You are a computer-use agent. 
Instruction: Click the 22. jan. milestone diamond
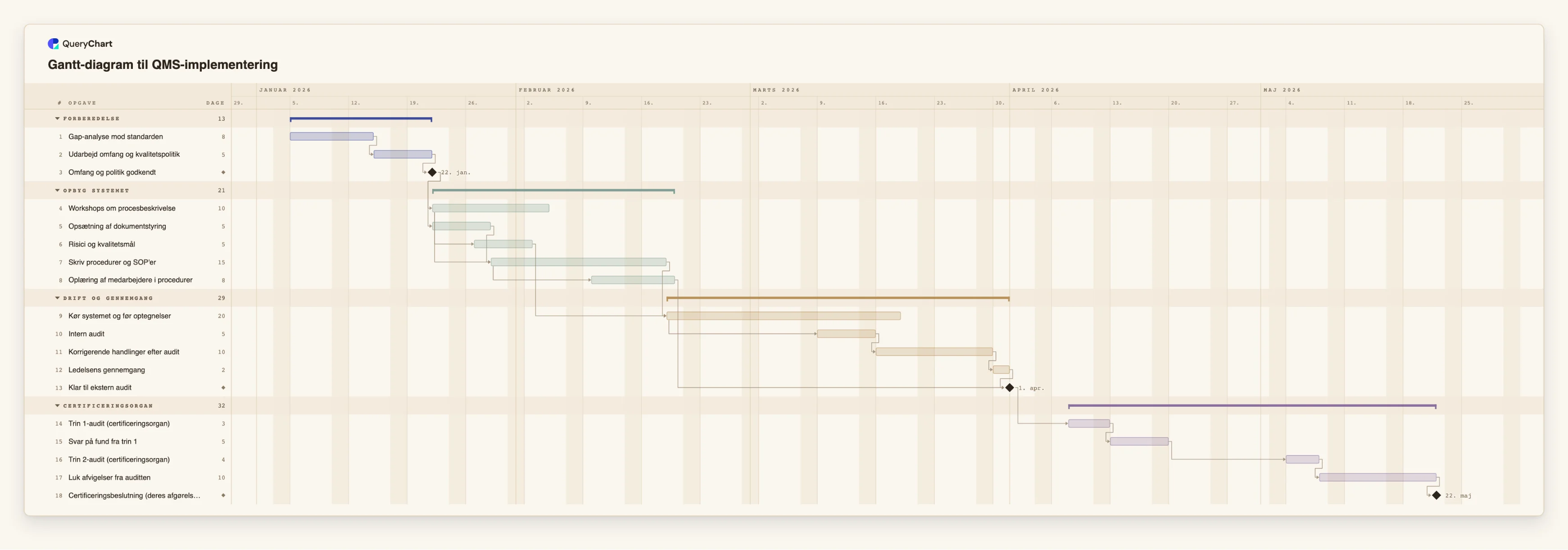(432, 173)
